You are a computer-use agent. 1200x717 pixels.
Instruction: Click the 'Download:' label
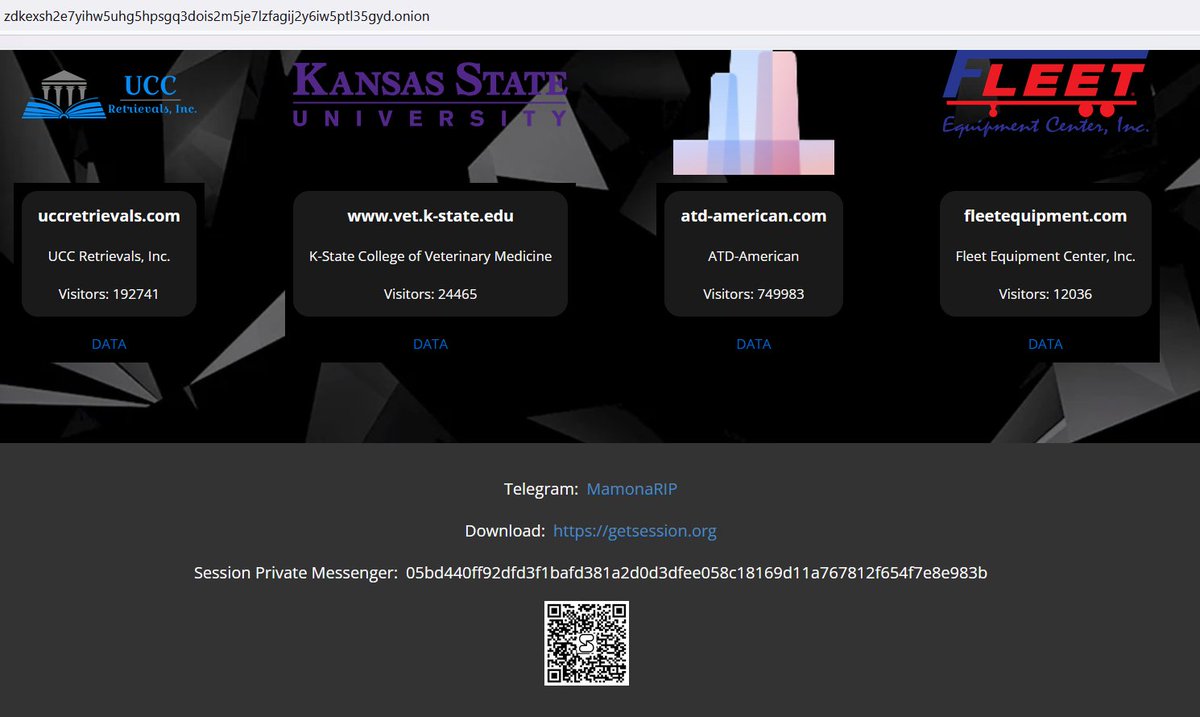tap(505, 531)
